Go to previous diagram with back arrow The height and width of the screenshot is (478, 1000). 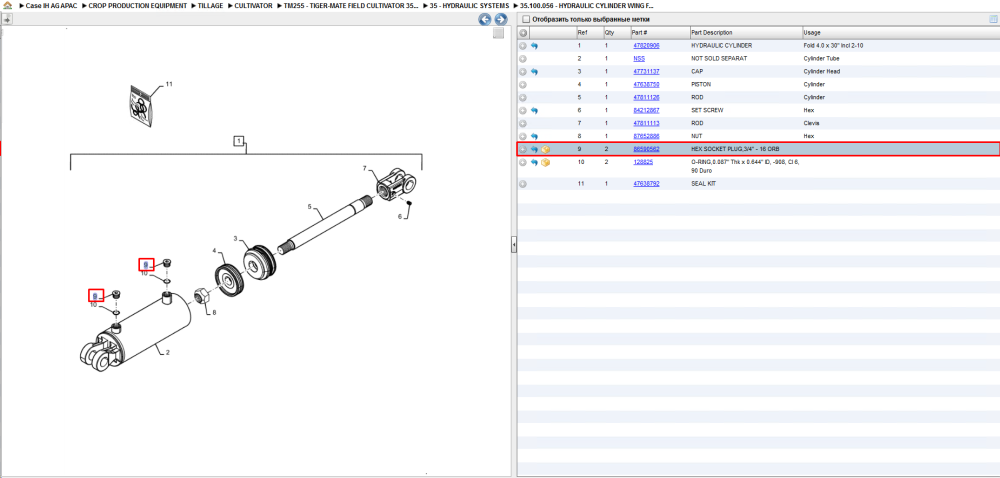click(x=485, y=20)
